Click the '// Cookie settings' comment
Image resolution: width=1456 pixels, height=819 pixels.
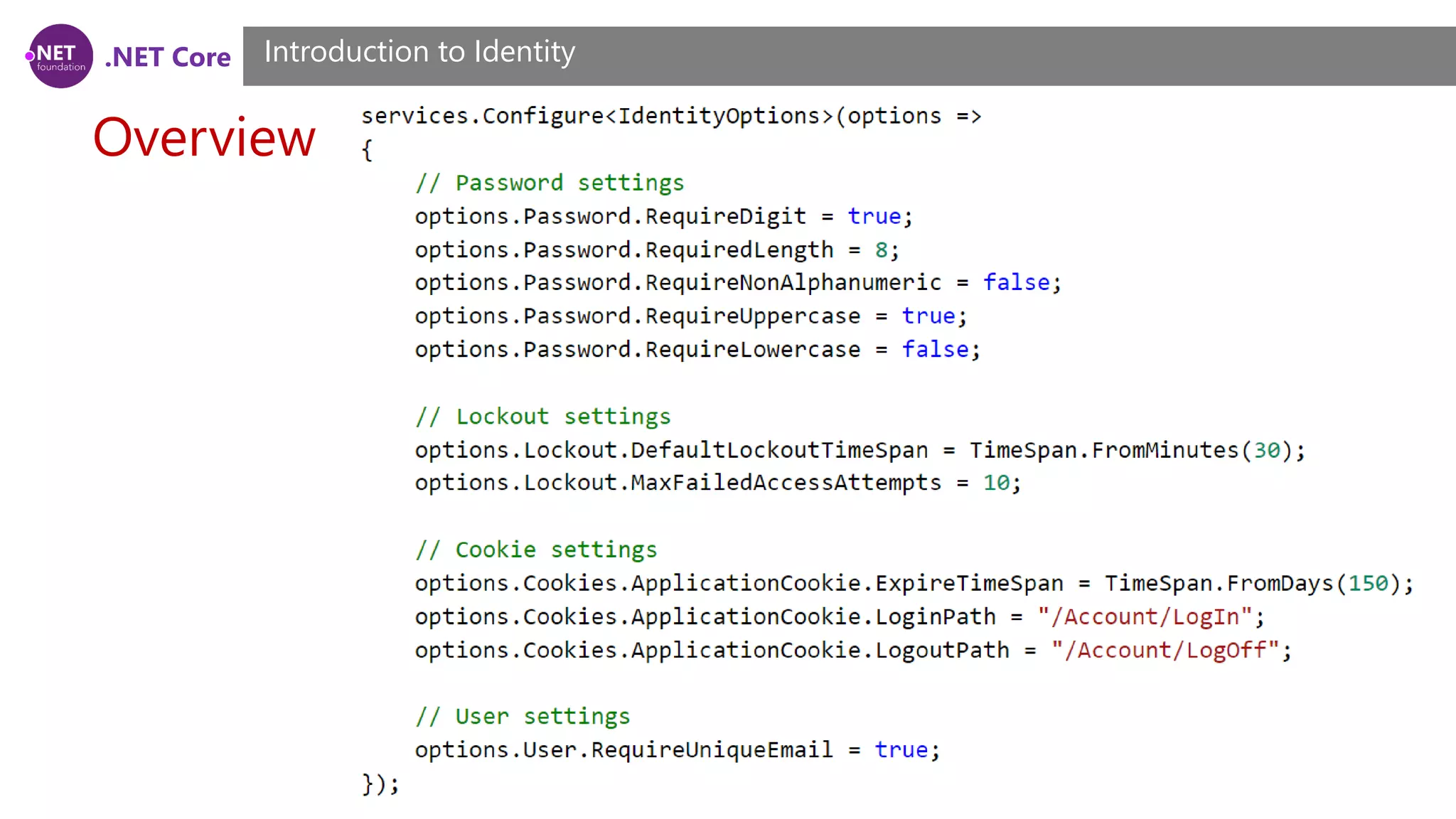coord(536,550)
